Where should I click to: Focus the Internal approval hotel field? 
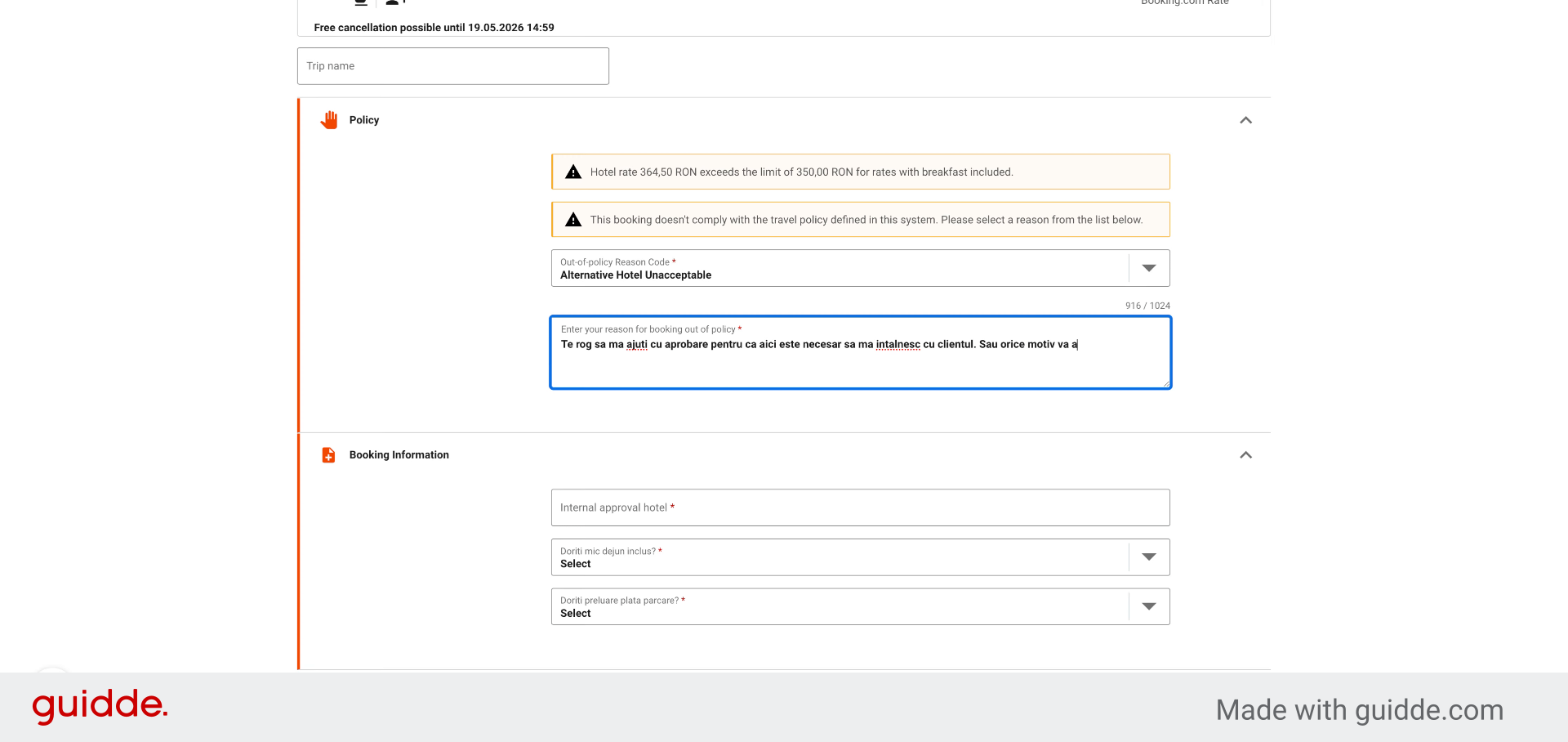click(860, 507)
